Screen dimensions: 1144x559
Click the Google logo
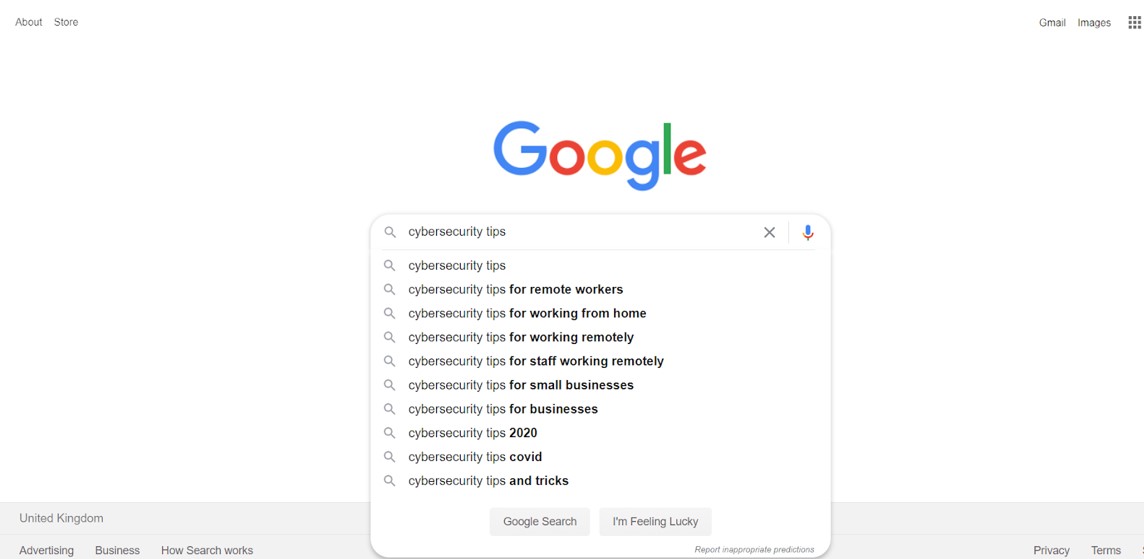(x=600, y=155)
